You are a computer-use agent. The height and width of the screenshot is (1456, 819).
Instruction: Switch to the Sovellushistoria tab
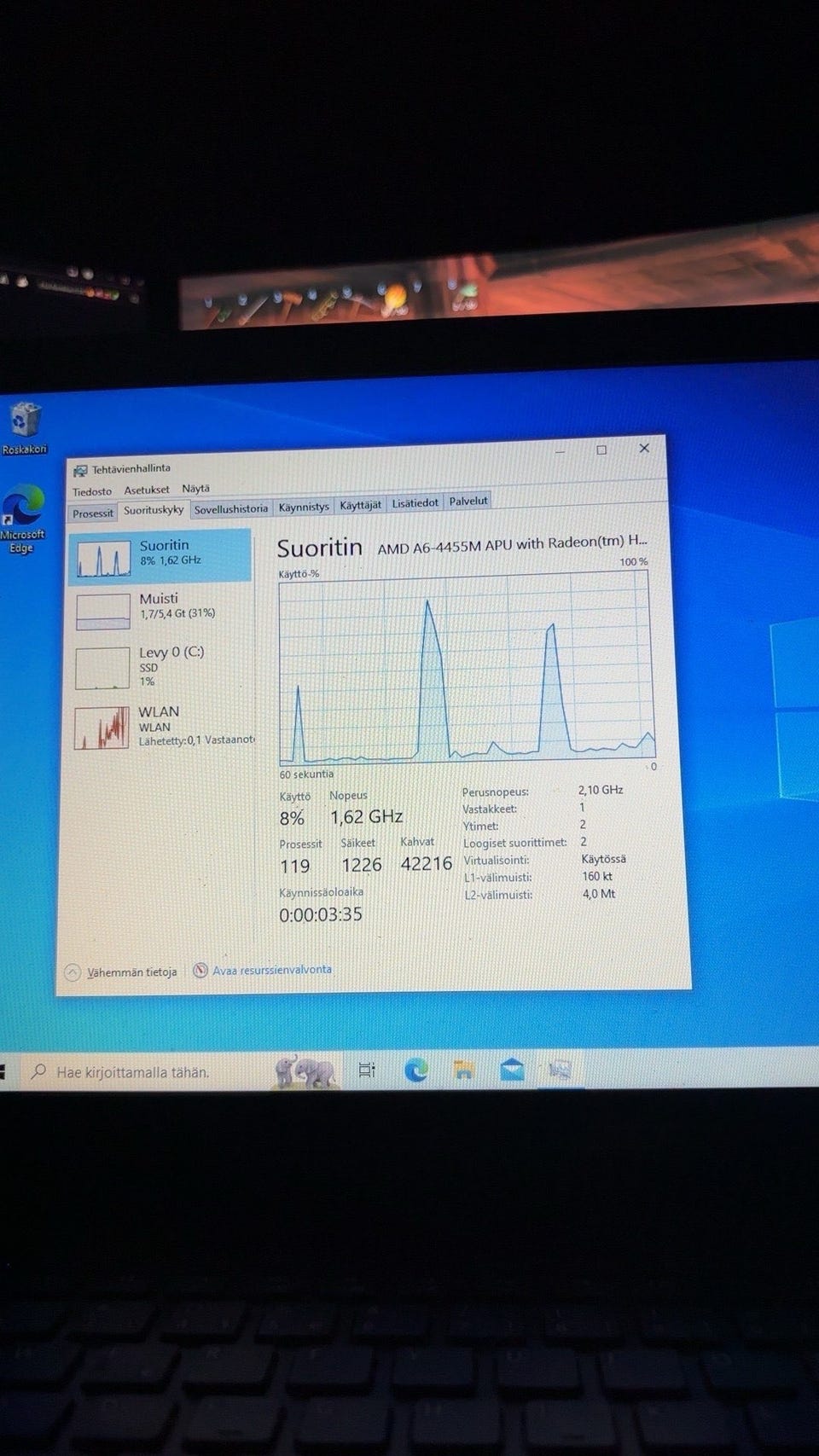230,508
